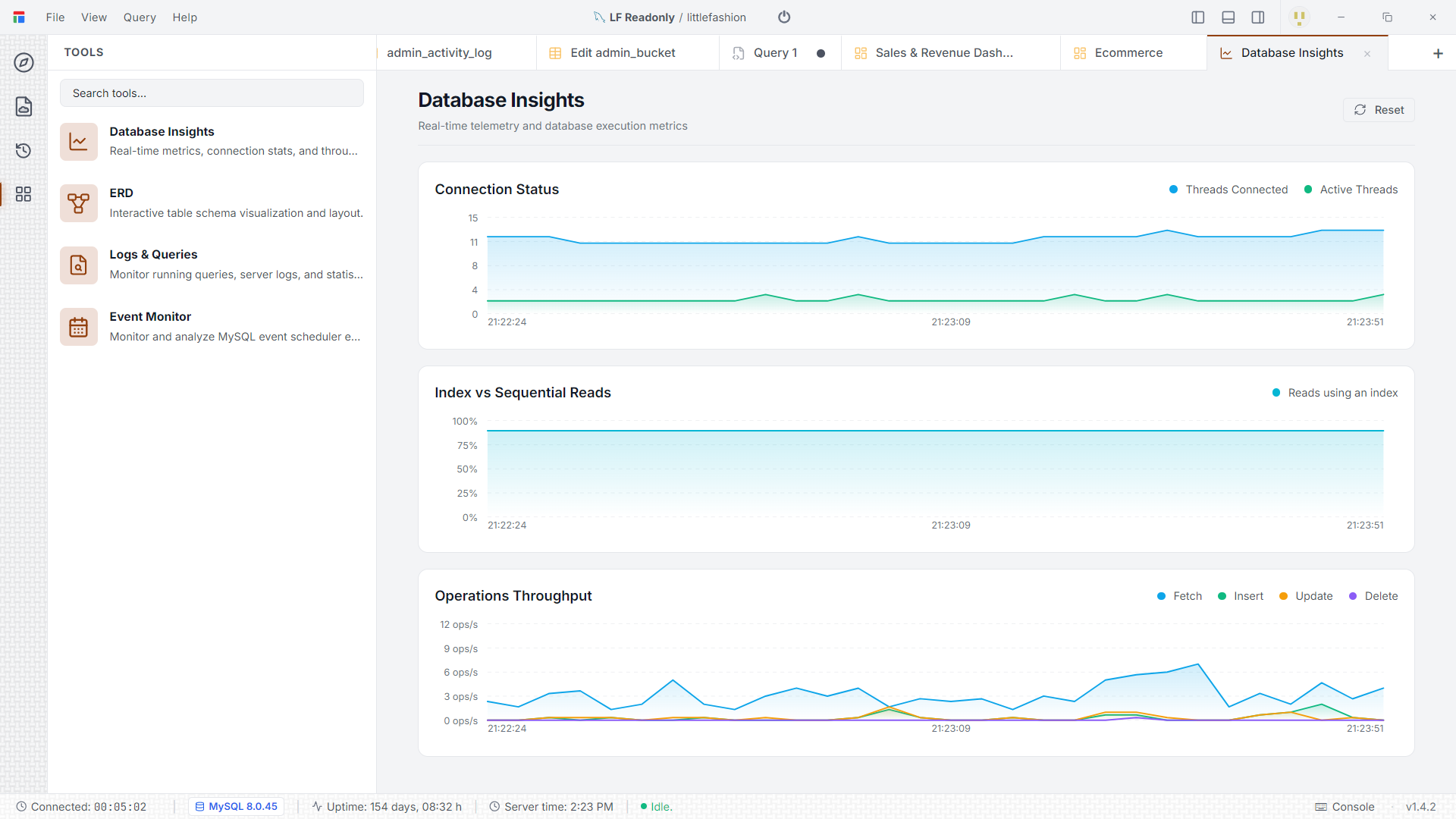The height and width of the screenshot is (819, 1456).
Task: Toggle the Insert legend series
Action: 1241,596
